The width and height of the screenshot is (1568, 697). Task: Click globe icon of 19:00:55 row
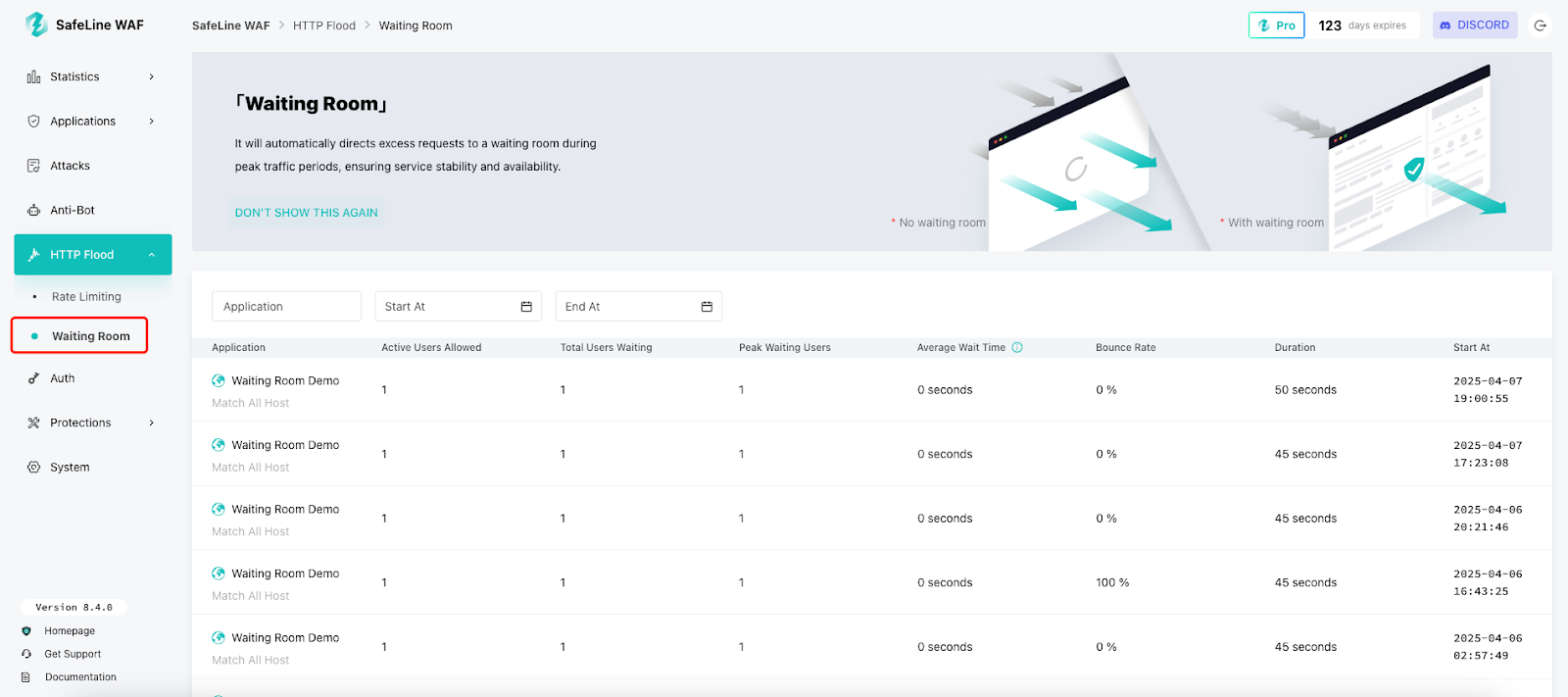(x=219, y=380)
